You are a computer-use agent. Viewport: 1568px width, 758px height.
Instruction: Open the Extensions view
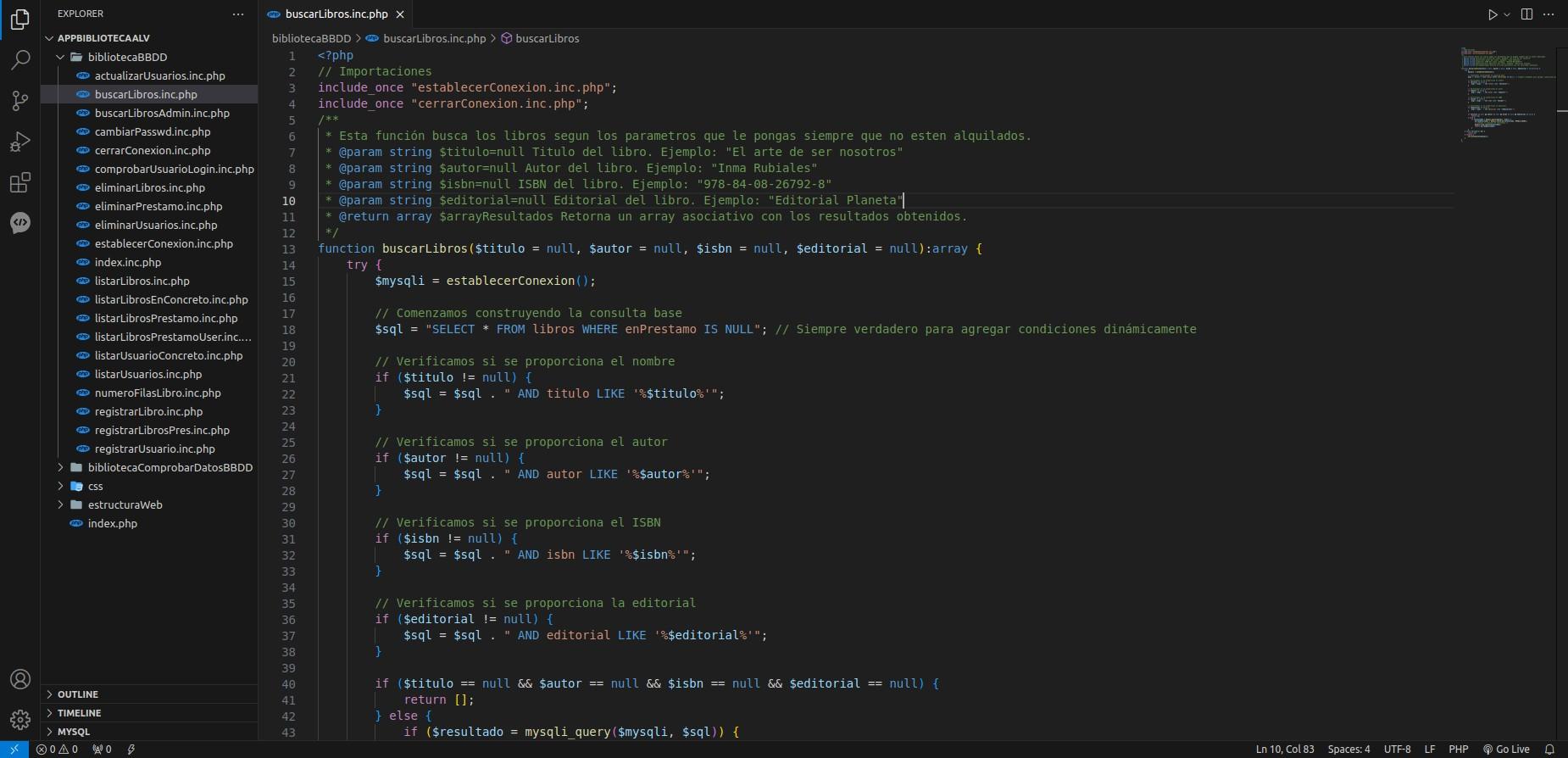[x=19, y=181]
